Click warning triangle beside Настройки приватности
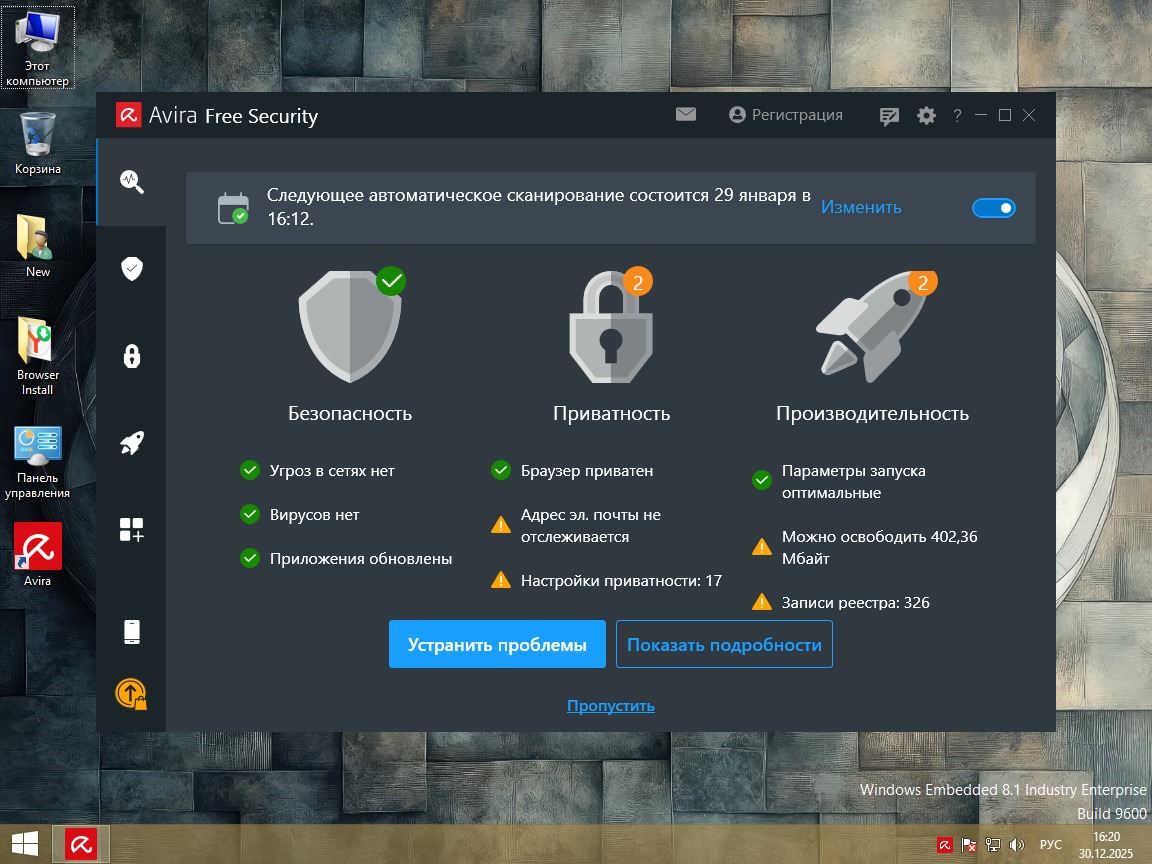 click(x=501, y=580)
